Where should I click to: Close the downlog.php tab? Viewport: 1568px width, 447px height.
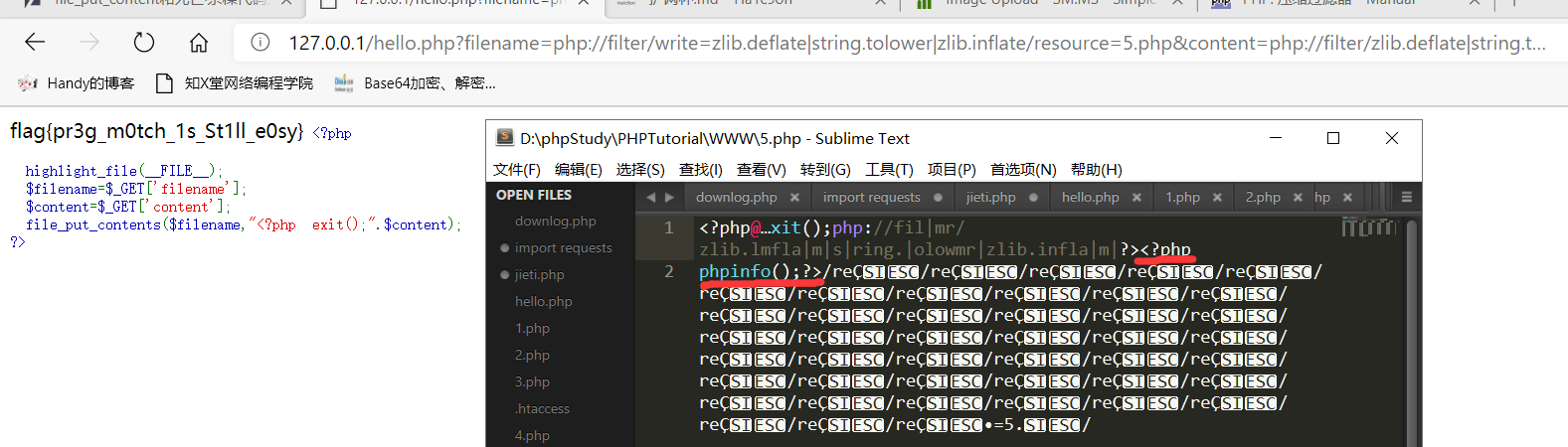(794, 198)
